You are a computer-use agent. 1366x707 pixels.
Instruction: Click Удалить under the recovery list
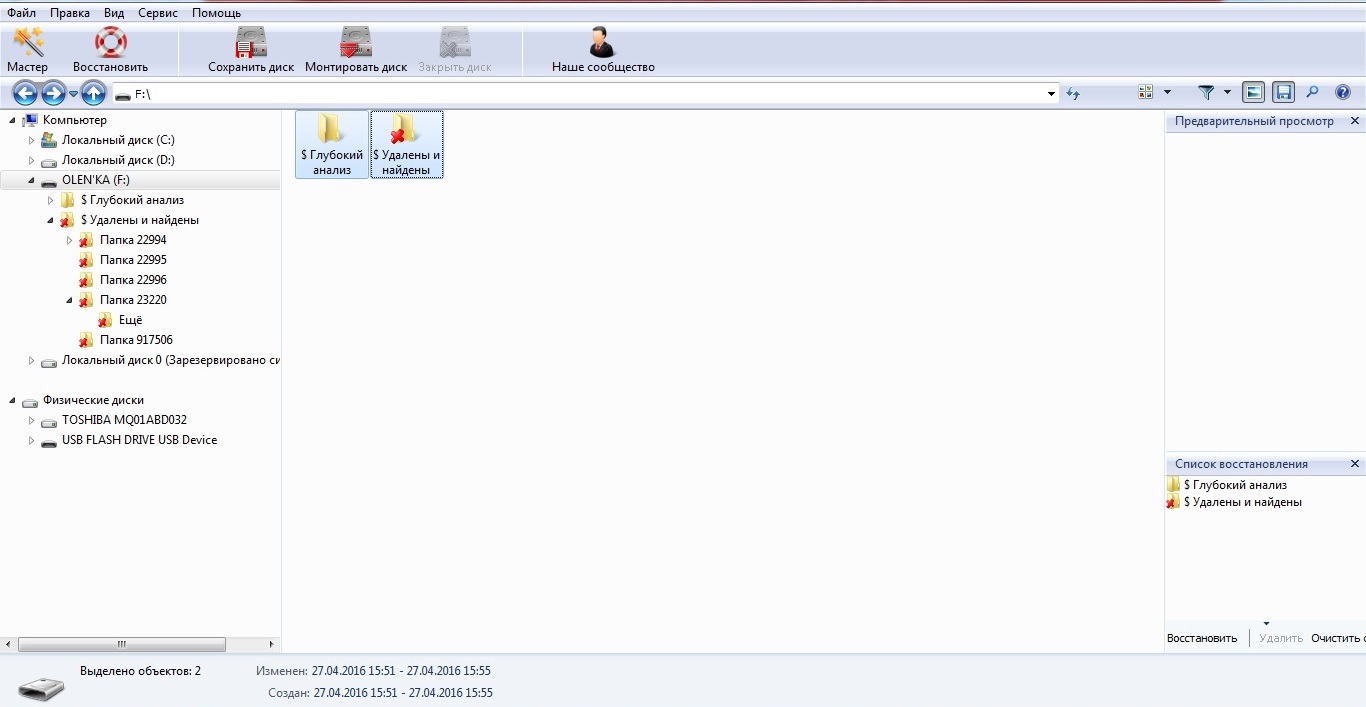tap(1281, 638)
